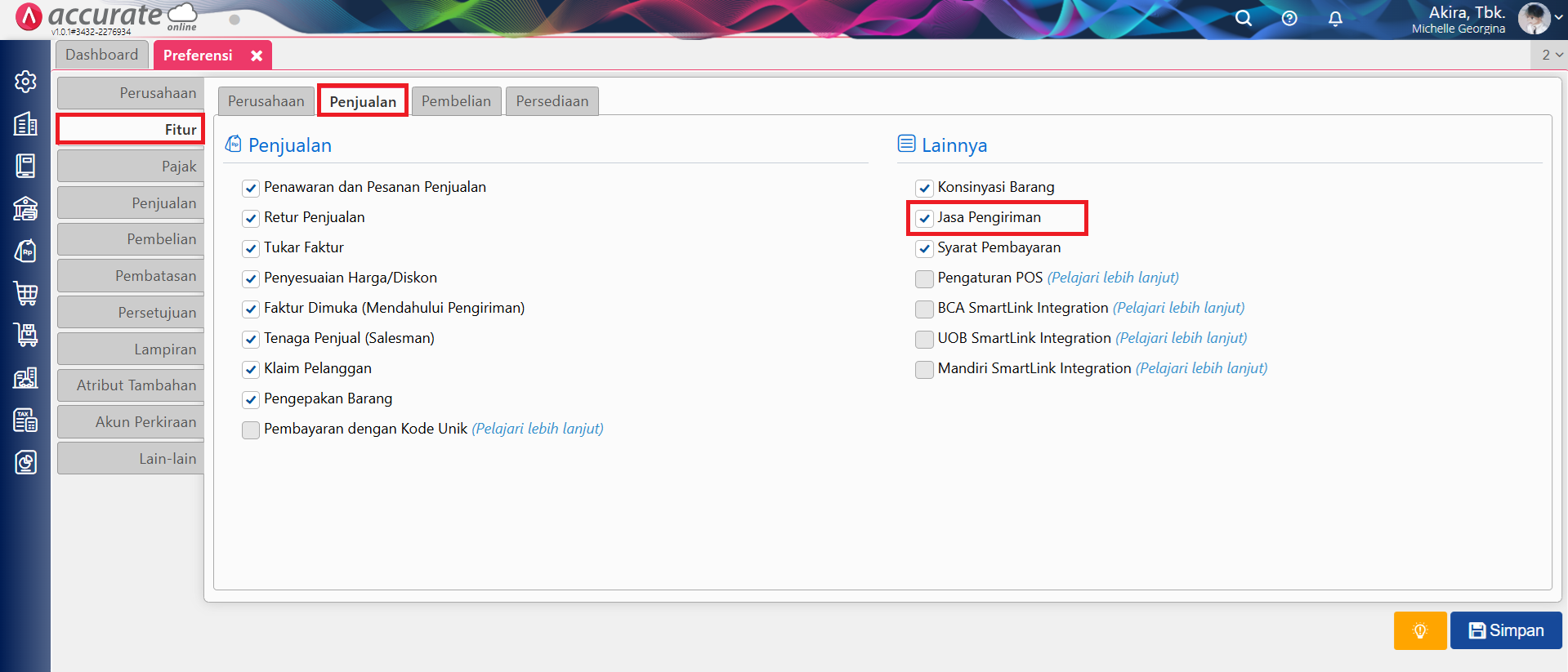Image resolution: width=1568 pixels, height=672 pixels.
Task: Toggle the Retur Penjualan checkbox
Action: tap(251, 219)
